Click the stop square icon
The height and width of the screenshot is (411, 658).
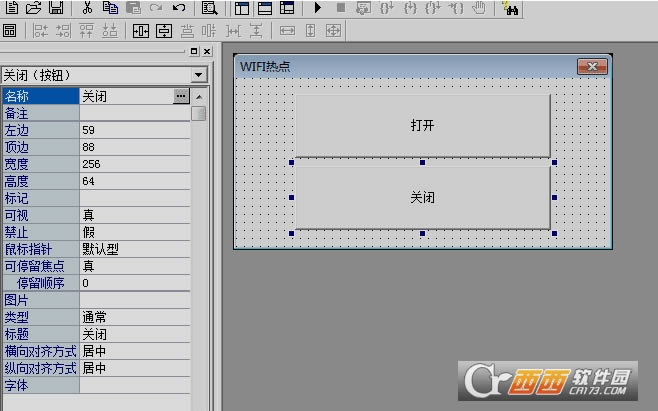(341, 7)
